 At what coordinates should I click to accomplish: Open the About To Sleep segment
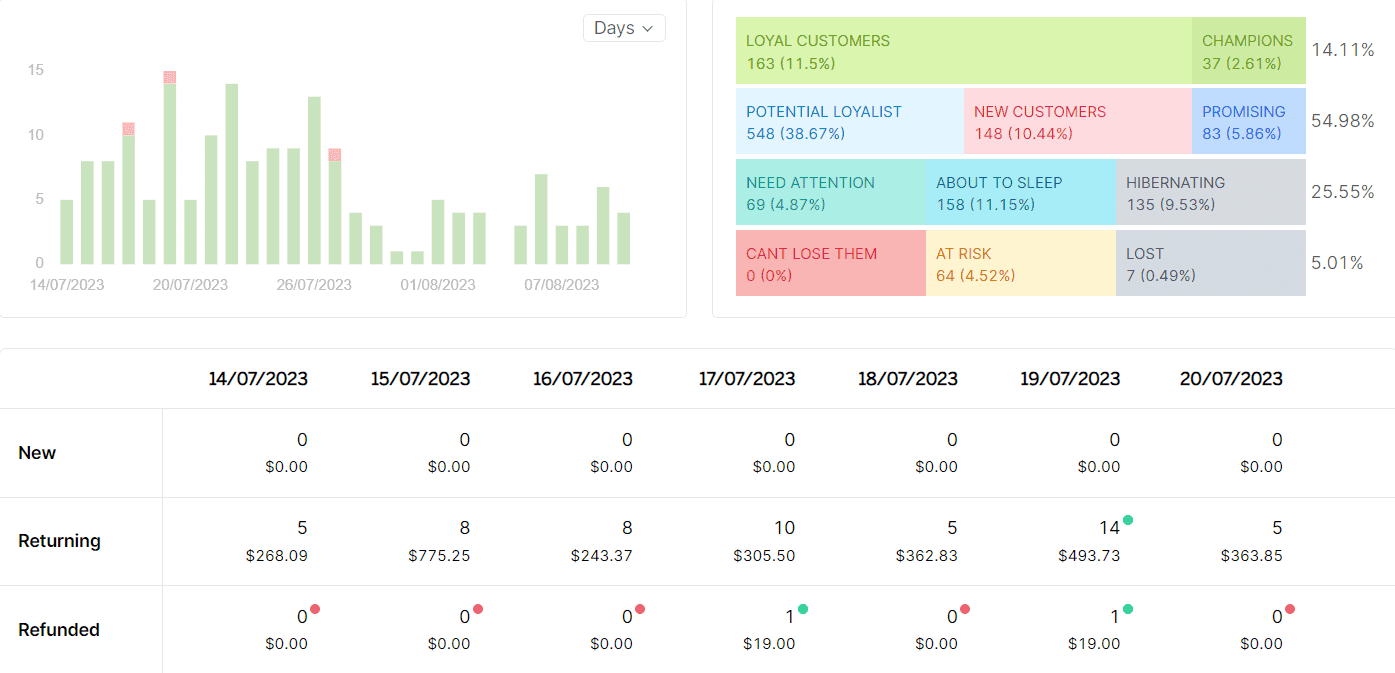[x=1021, y=192]
